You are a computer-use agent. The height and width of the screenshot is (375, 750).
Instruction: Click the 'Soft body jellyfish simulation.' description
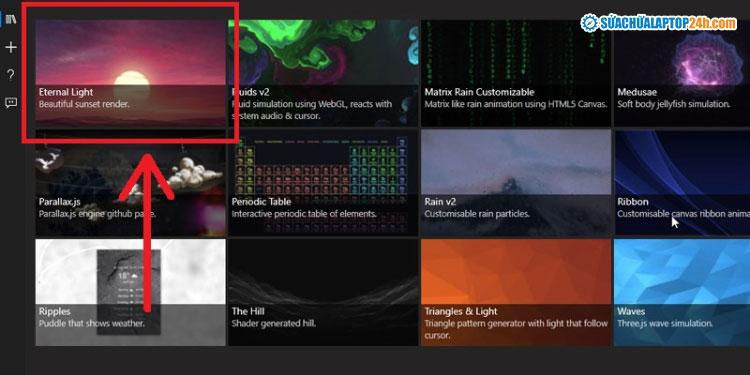click(x=673, y=104)
